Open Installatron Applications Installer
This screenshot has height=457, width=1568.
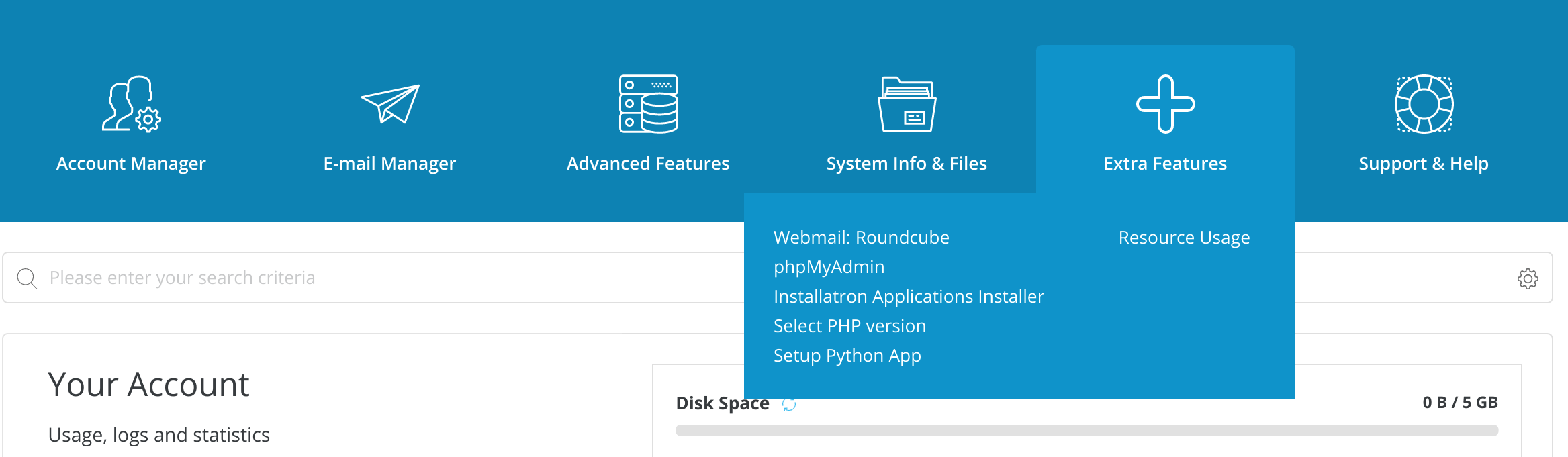point(909,297)
